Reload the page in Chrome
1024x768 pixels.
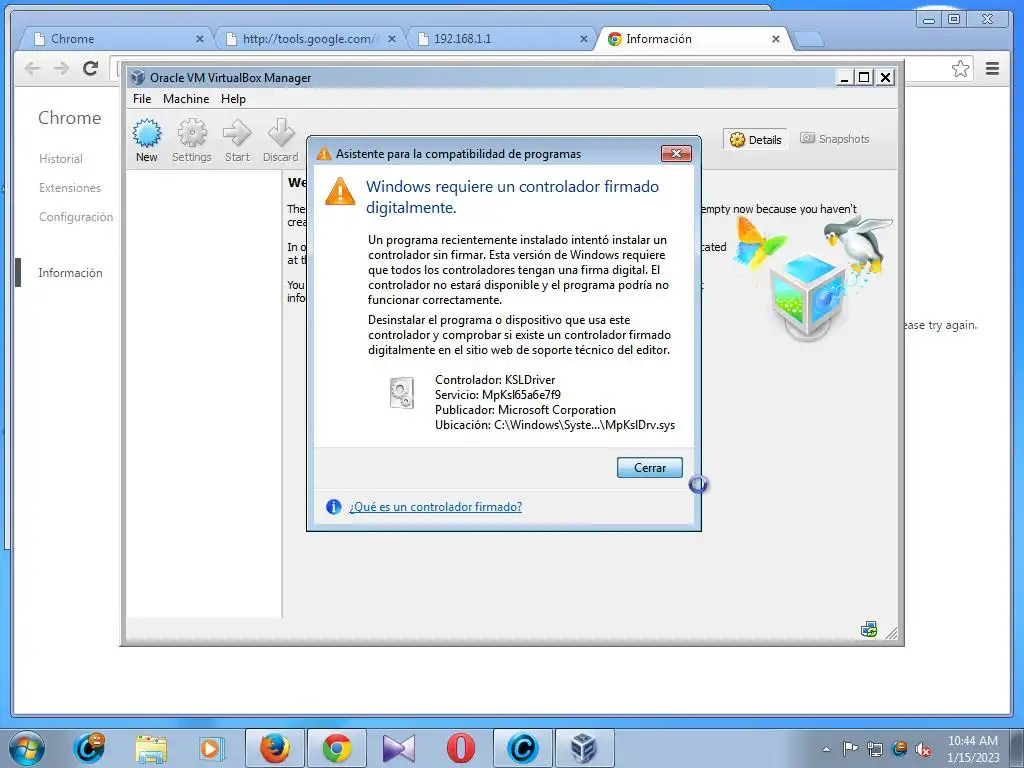coord(91,69)
